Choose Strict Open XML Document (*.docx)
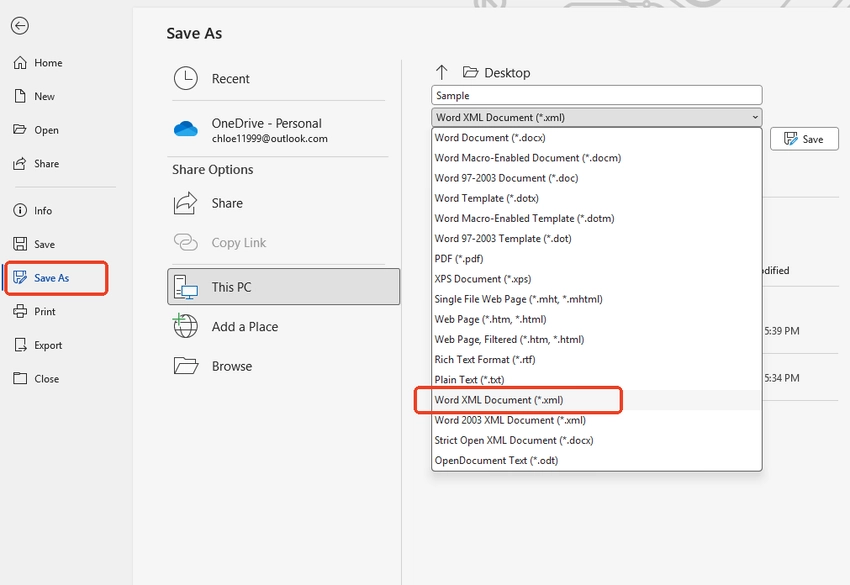This screenshot has height=585, width=850. (597, 440)
